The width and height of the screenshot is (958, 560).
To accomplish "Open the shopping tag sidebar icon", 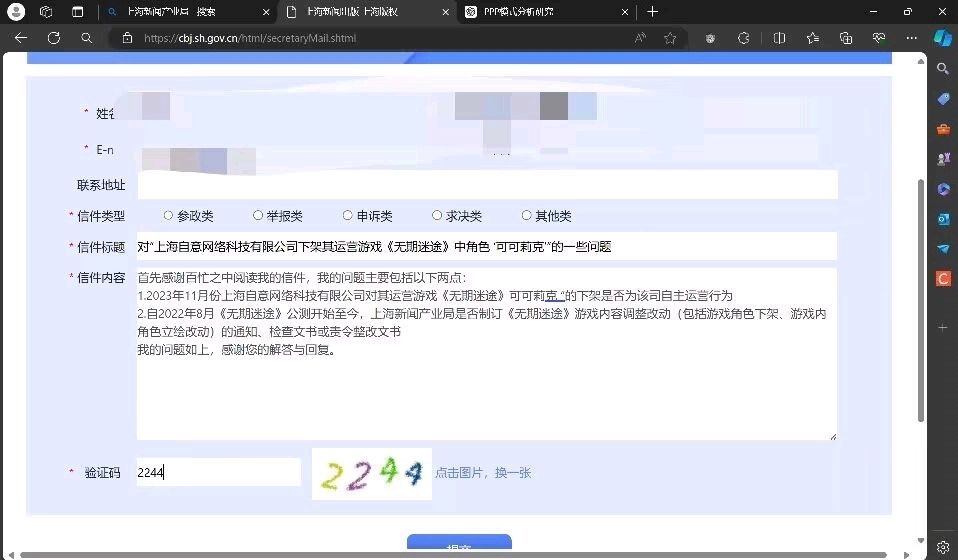I will [x=942, y=99].
